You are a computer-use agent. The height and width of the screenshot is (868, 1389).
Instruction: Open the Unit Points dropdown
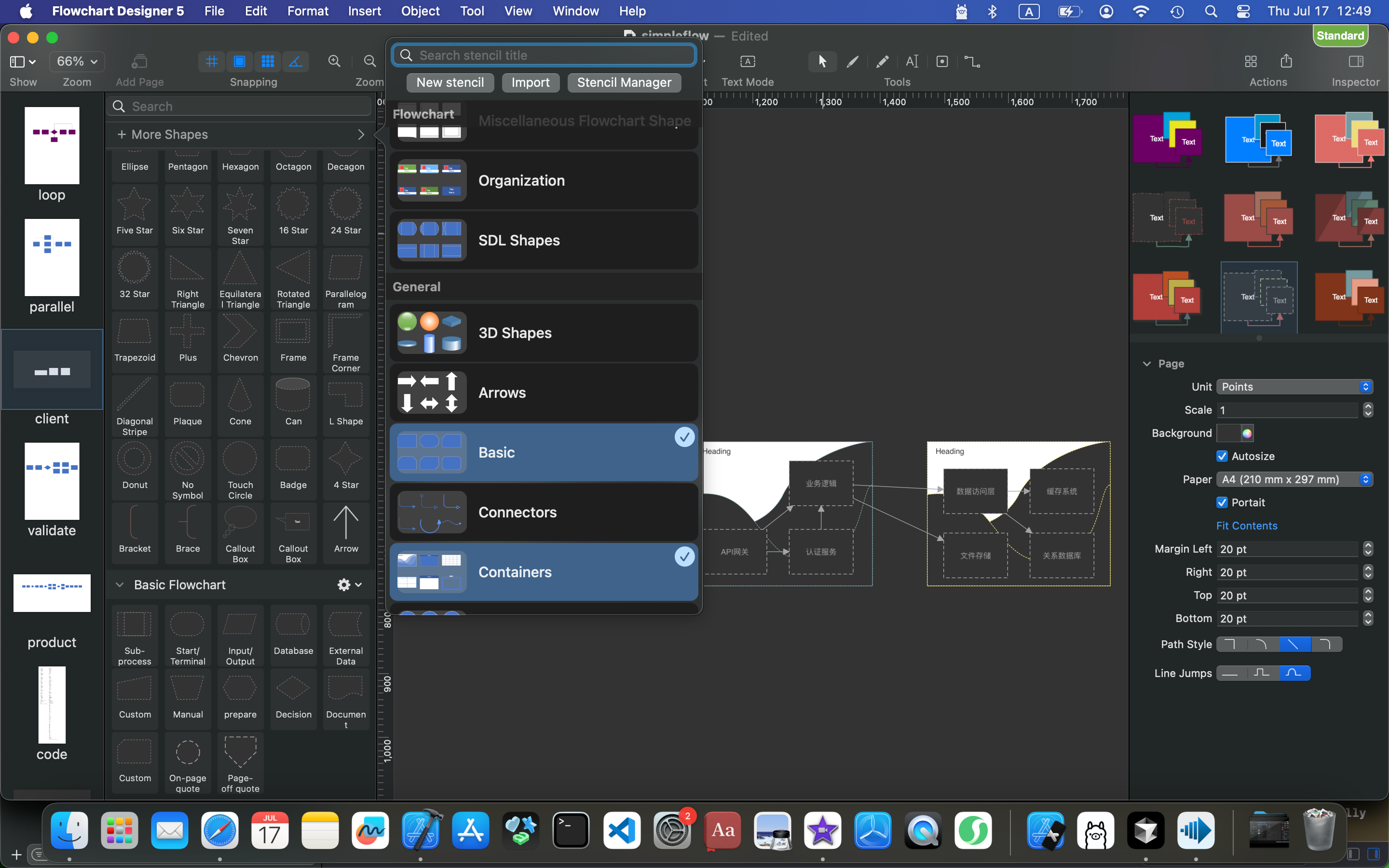click(1294, 387)
